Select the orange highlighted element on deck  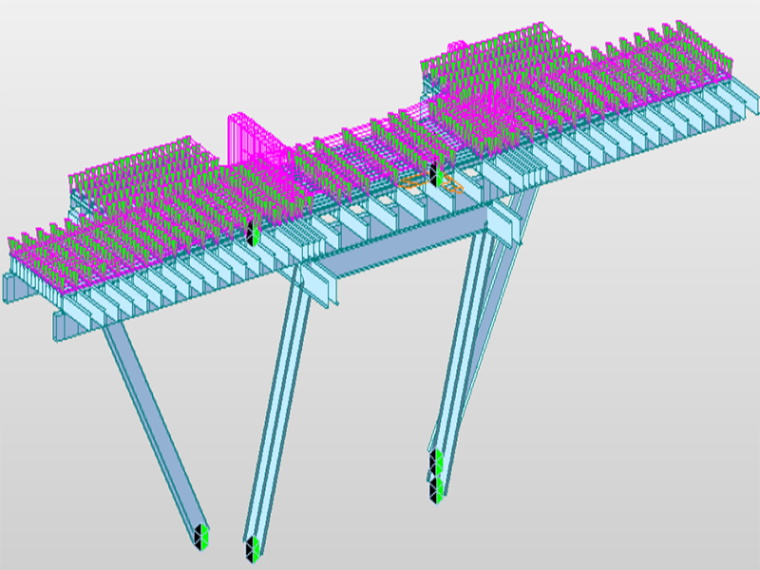(412, 182)
